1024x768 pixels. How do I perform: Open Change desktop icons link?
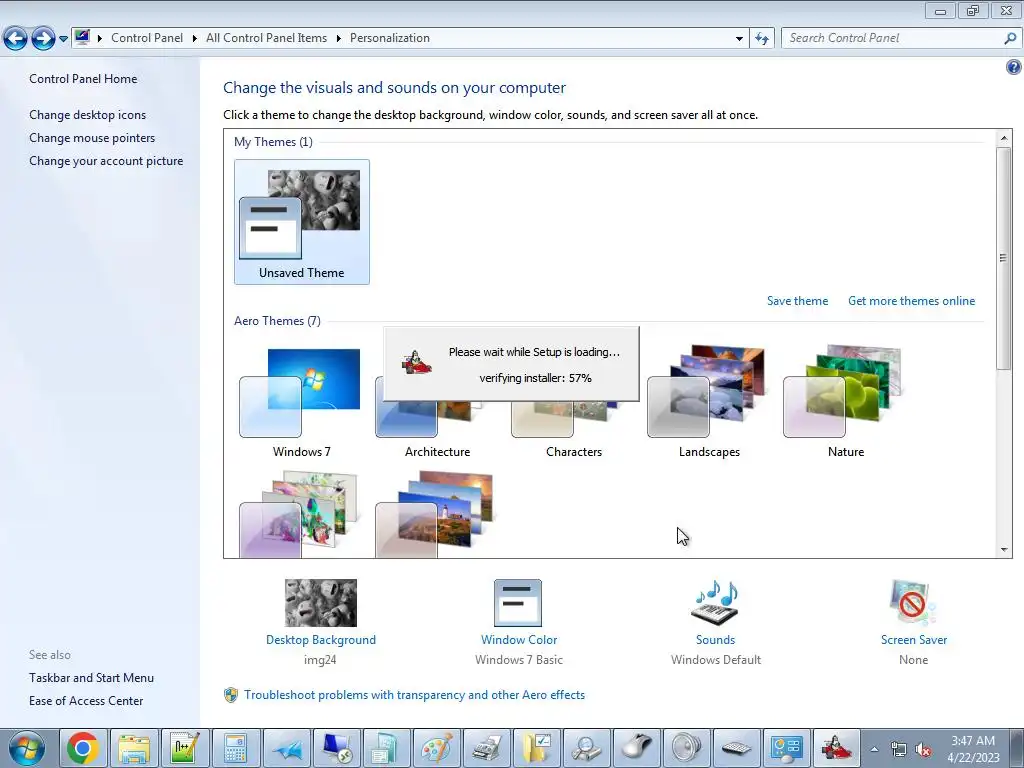click(x=88, y=115)
